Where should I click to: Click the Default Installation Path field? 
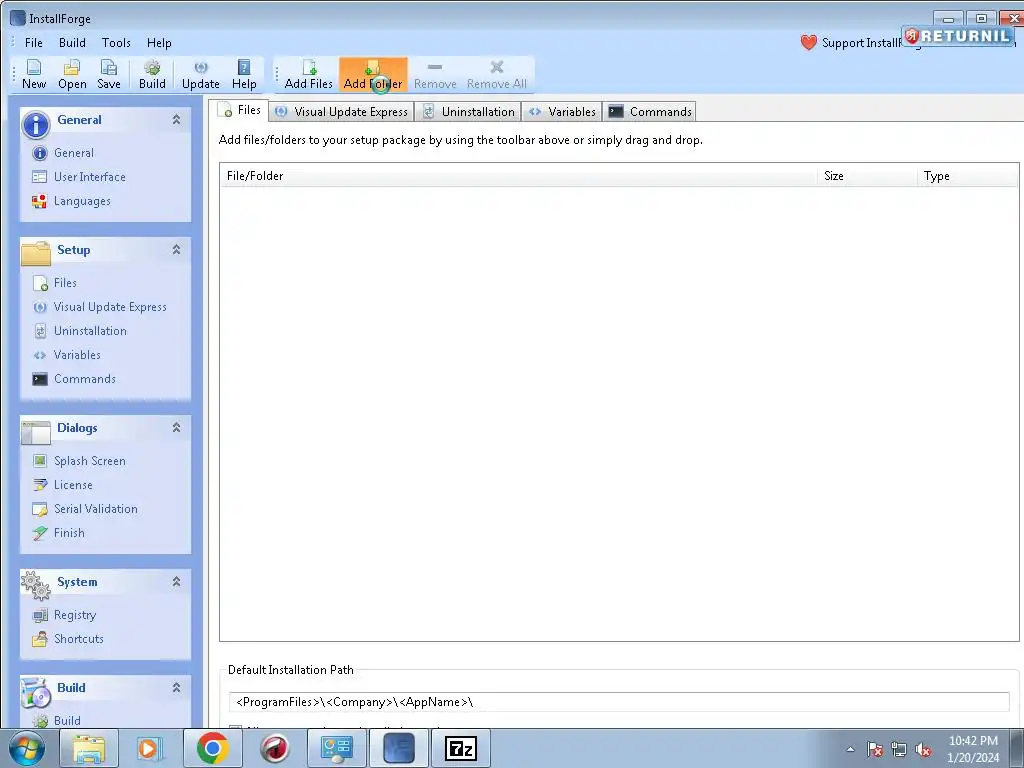(618, 702)
